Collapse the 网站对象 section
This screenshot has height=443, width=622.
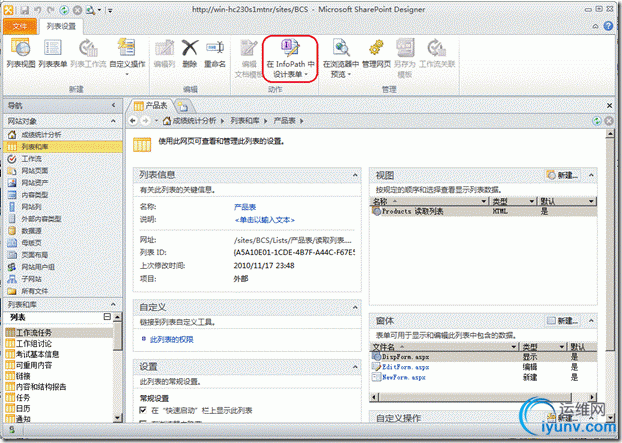113,121
